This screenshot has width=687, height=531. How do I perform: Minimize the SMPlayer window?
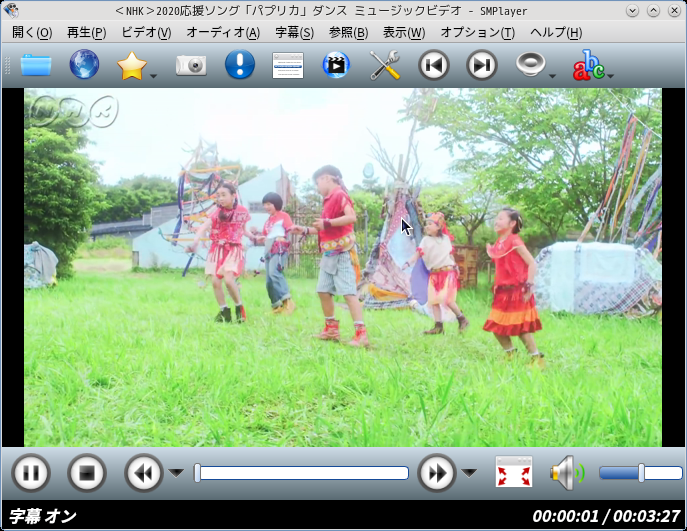632,11
